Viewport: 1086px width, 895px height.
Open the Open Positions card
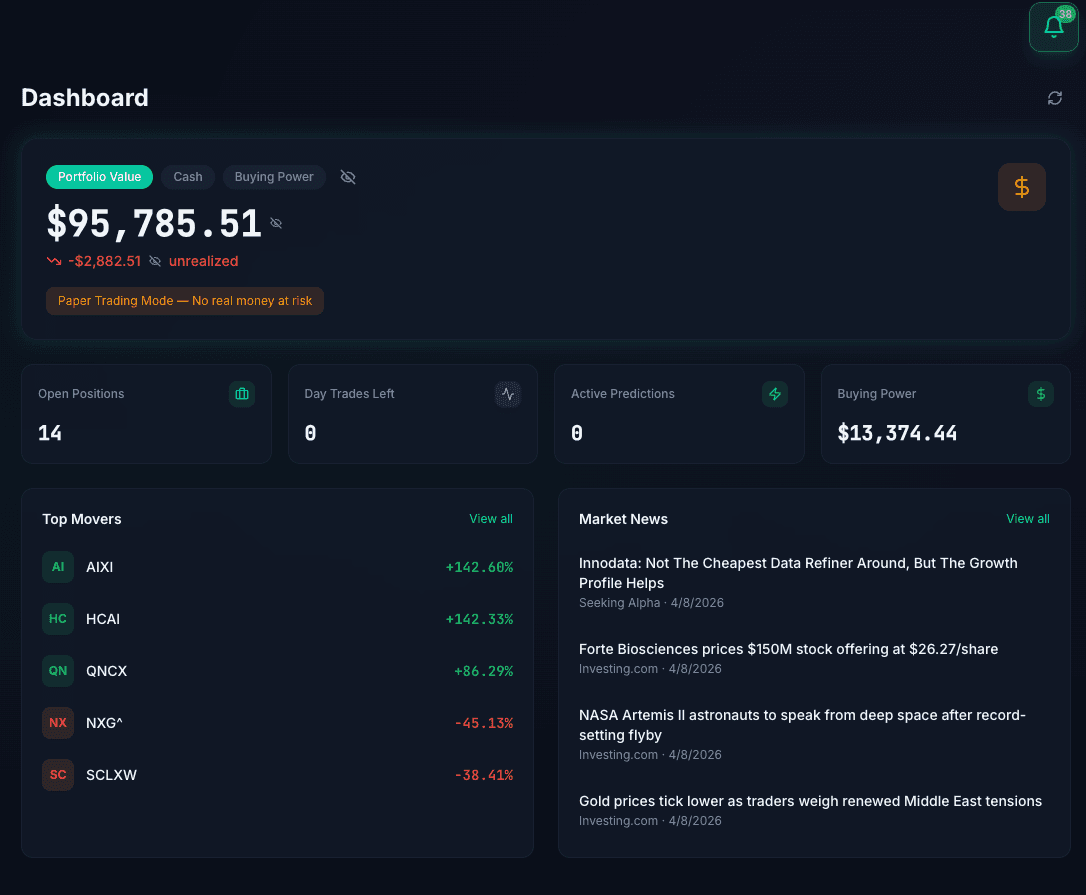(146, 414)
